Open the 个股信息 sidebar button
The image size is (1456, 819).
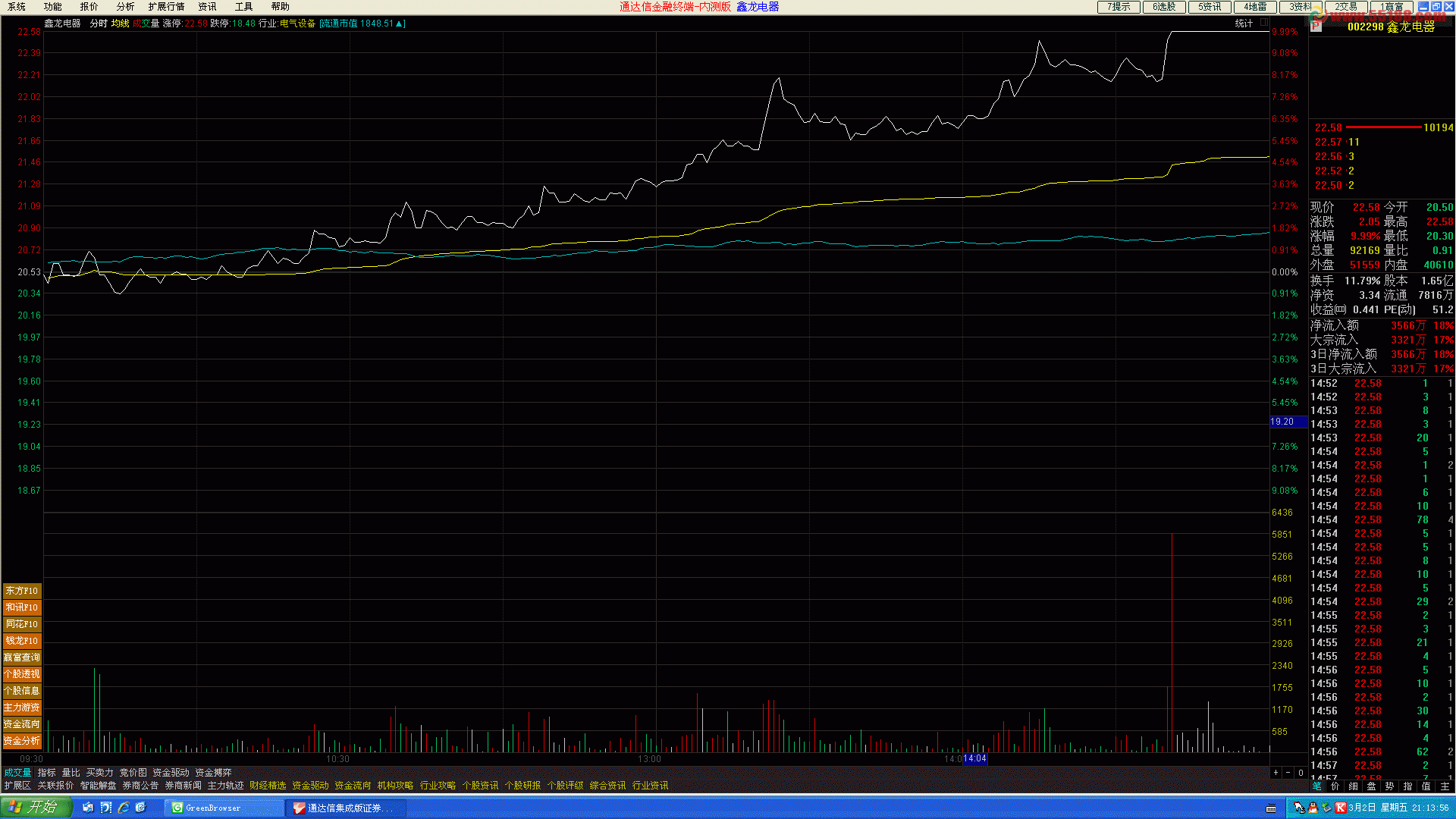click(22, 691)
